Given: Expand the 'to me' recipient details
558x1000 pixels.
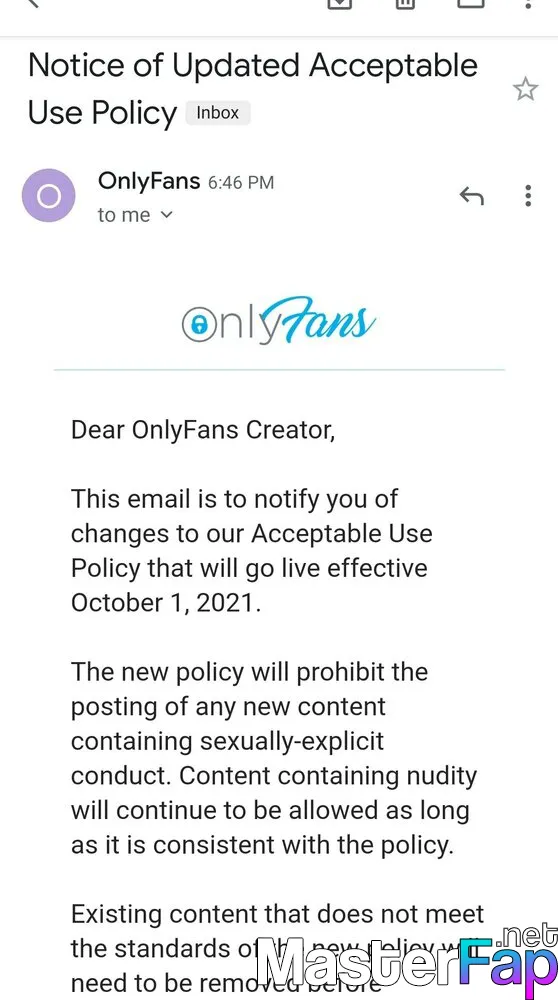Looking at the screenshot, I should pos(135,216).
